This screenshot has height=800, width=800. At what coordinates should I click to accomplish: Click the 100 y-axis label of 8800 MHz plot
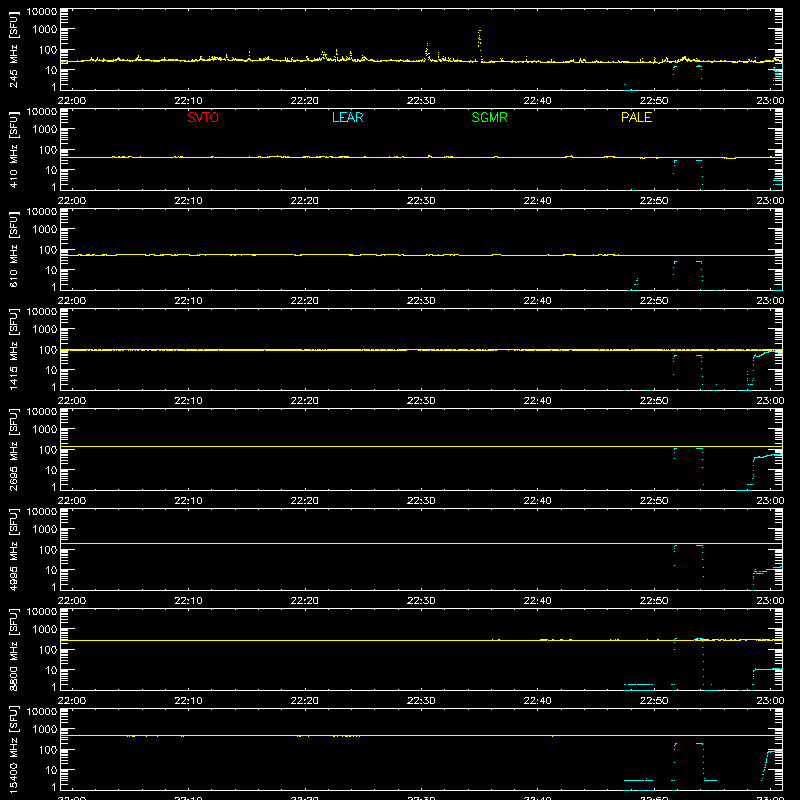pyautogui.click(x=48, y=649)
